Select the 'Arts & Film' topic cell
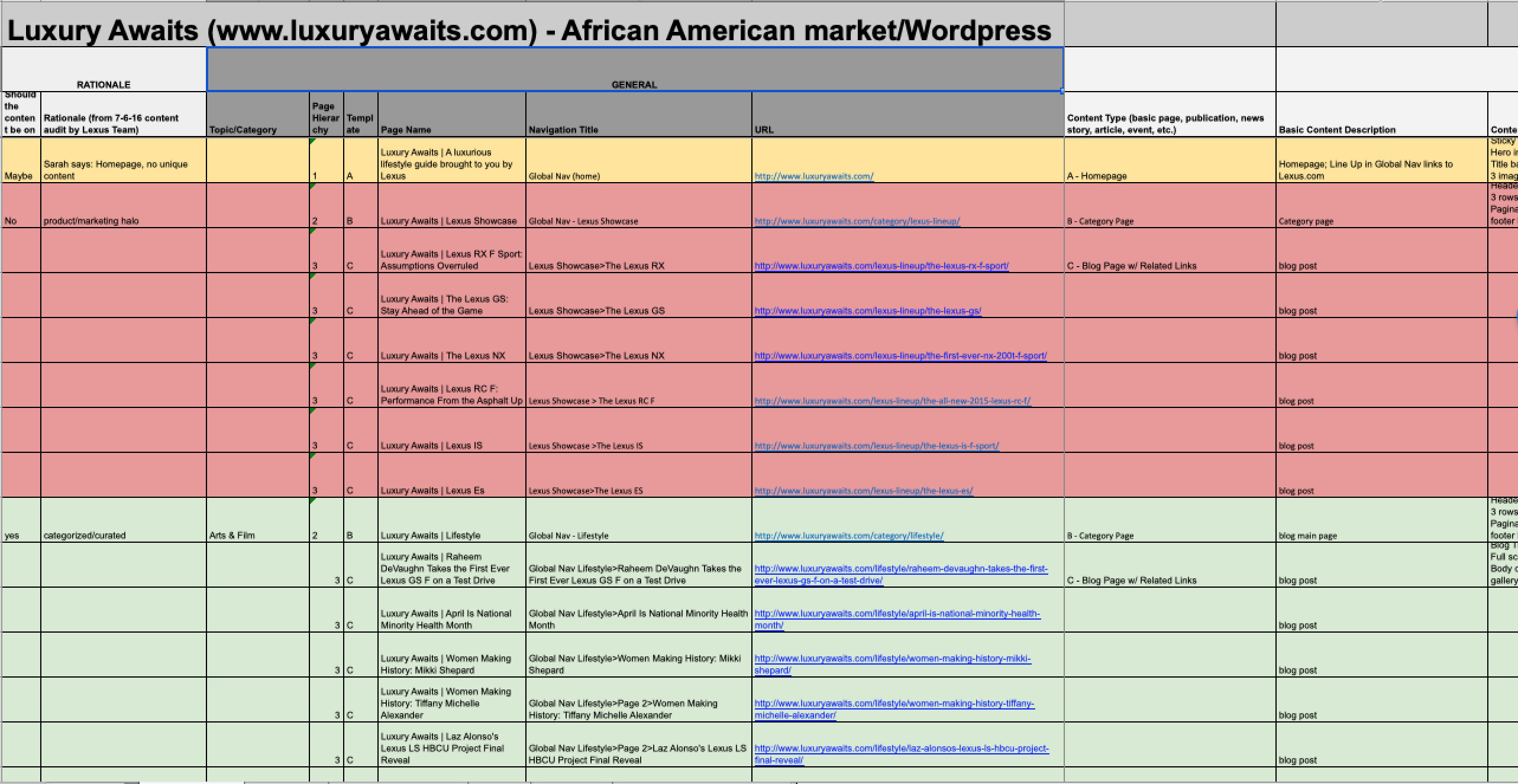The height and width of the screenshot is (784, 1518). [x=258, y=520]
